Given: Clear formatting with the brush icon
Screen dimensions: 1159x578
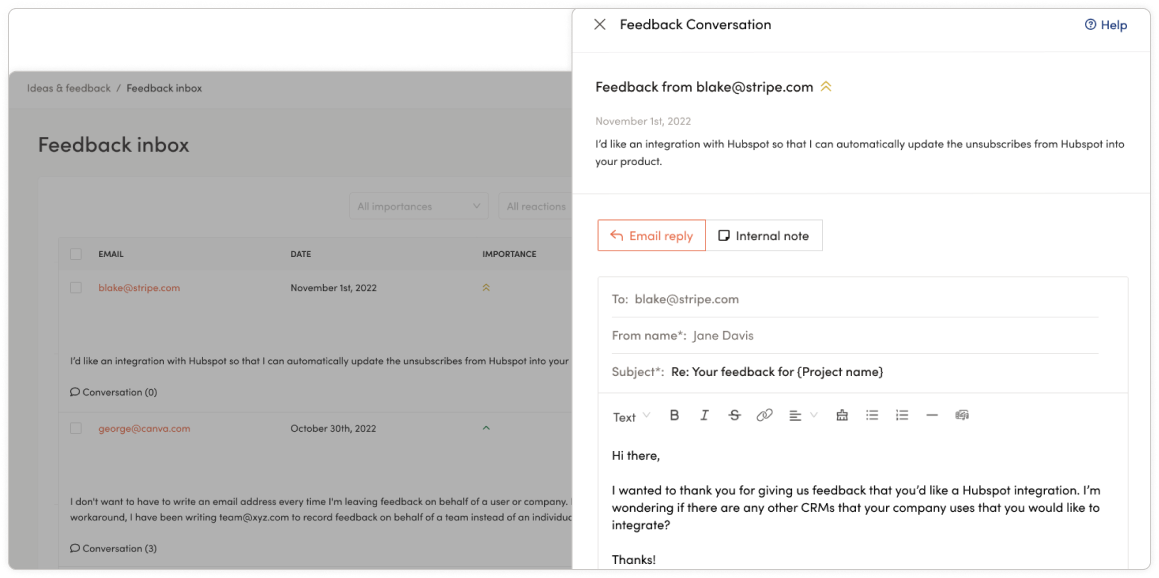Looking at the screenshot, I should [x=841, y=416].
